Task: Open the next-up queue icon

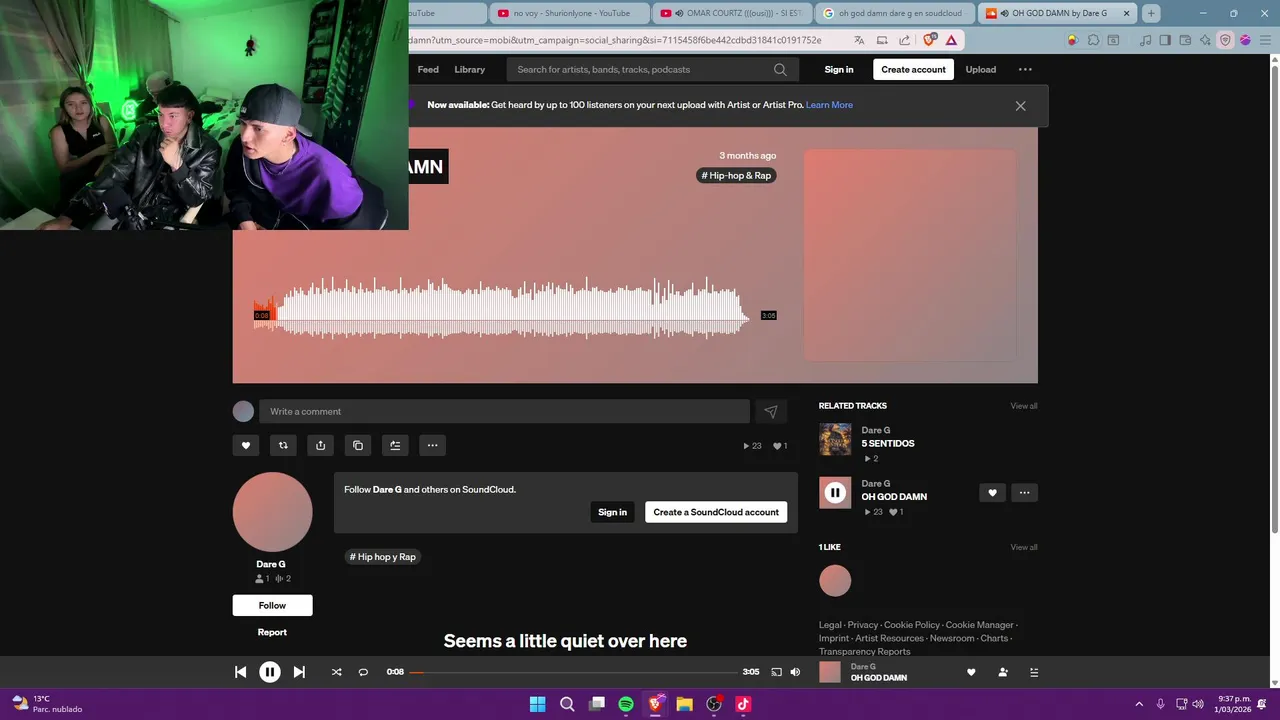Action: [x=1034, y=672]
